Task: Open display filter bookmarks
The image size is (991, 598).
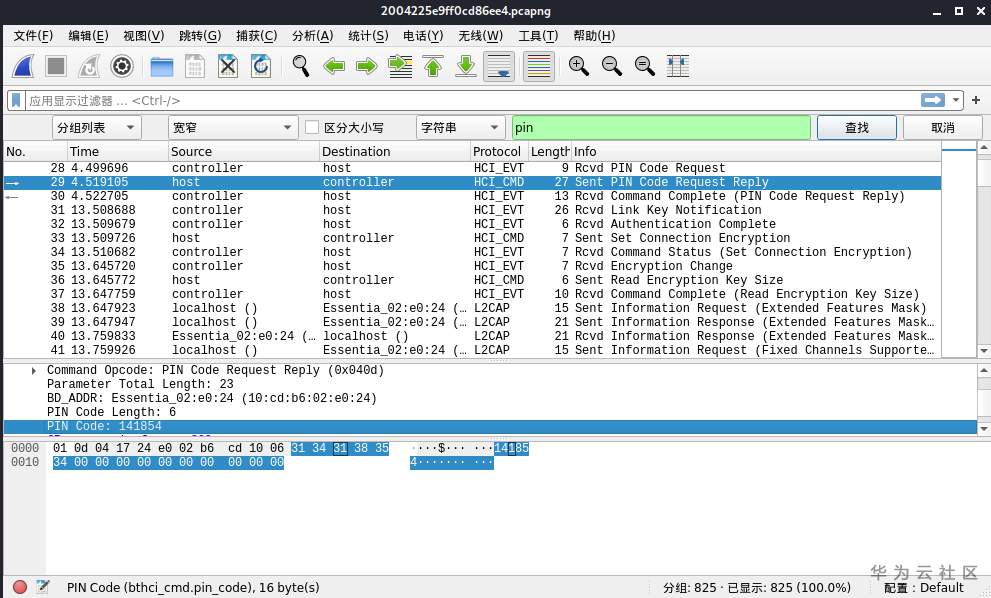Action: (x=16, y=101)
